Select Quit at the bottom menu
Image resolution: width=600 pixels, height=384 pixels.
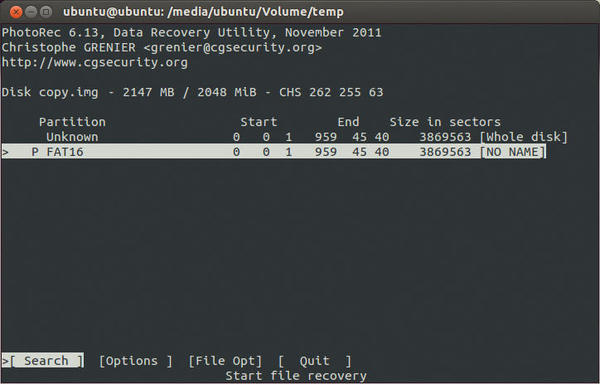tap(315, 361)
